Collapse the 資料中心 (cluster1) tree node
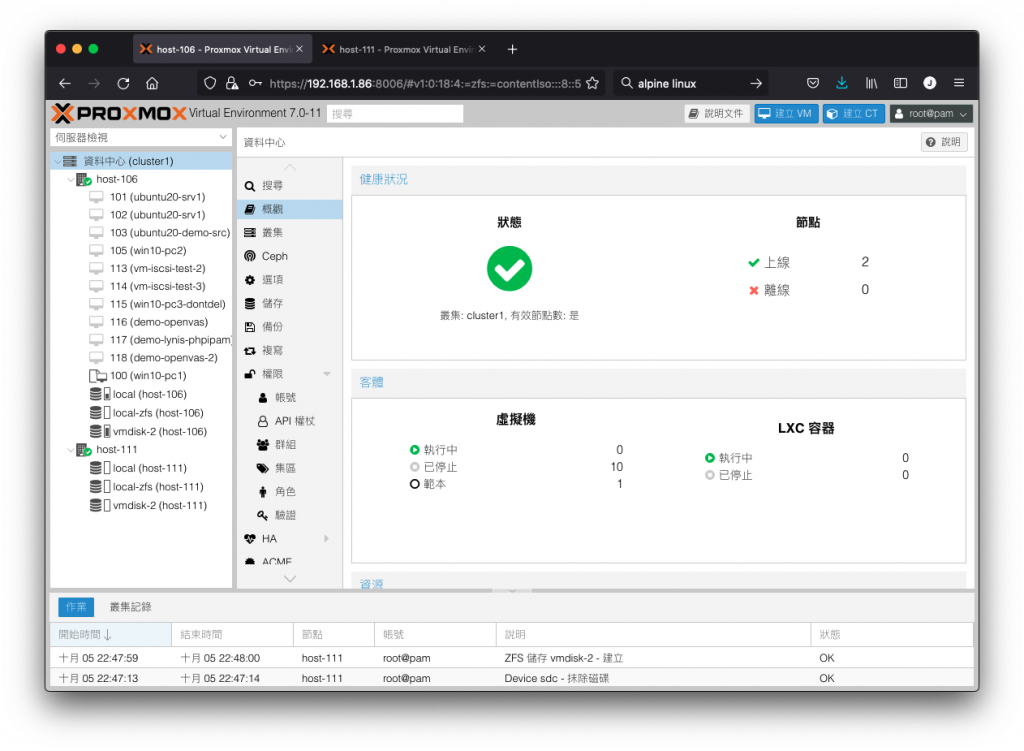1024x751 pixels. (x=58, y=161)
